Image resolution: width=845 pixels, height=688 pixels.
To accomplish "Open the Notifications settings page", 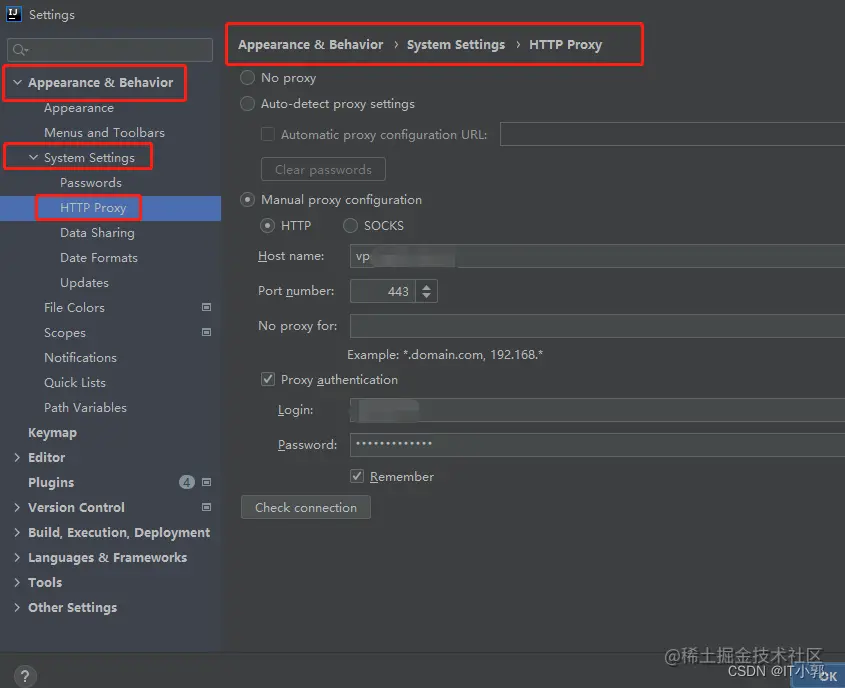I will (x=80, y=358).
